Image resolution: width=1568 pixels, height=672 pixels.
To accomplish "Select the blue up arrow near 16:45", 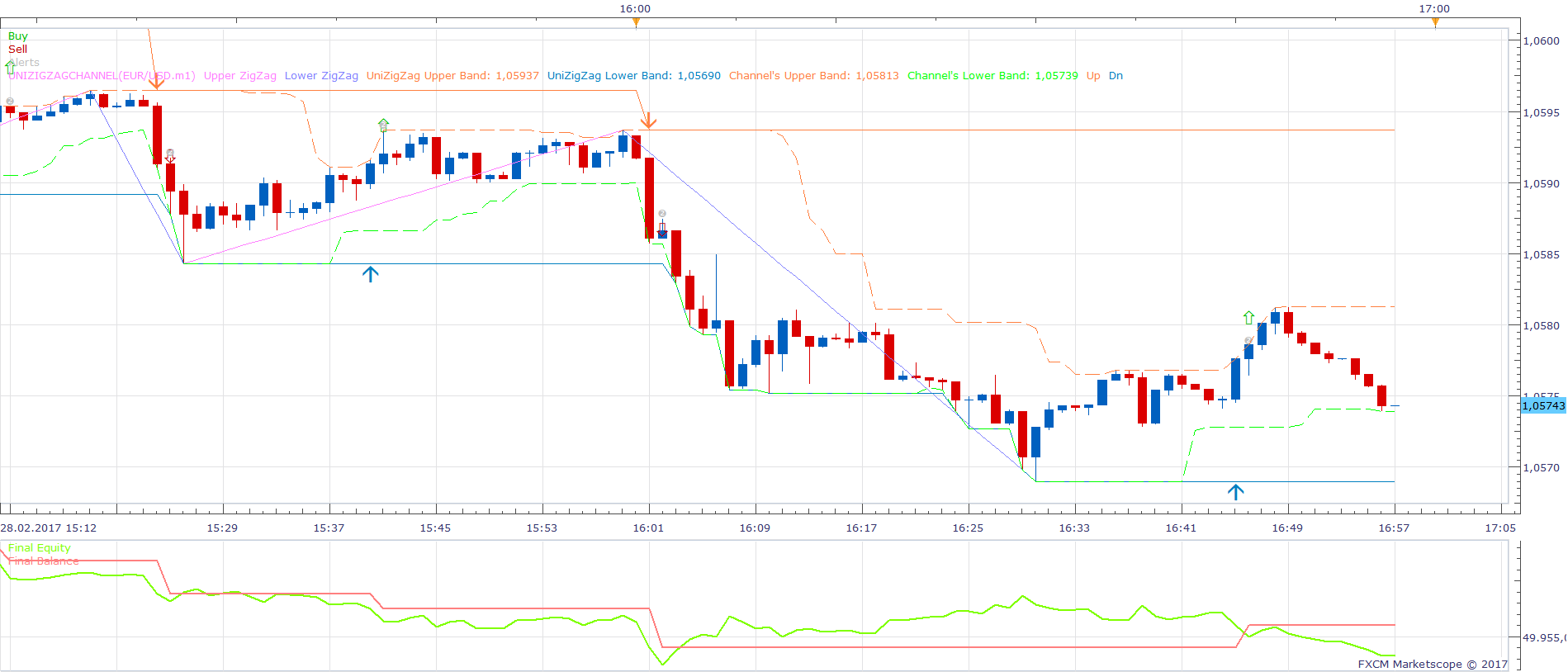I will (x=1236, y=492).
